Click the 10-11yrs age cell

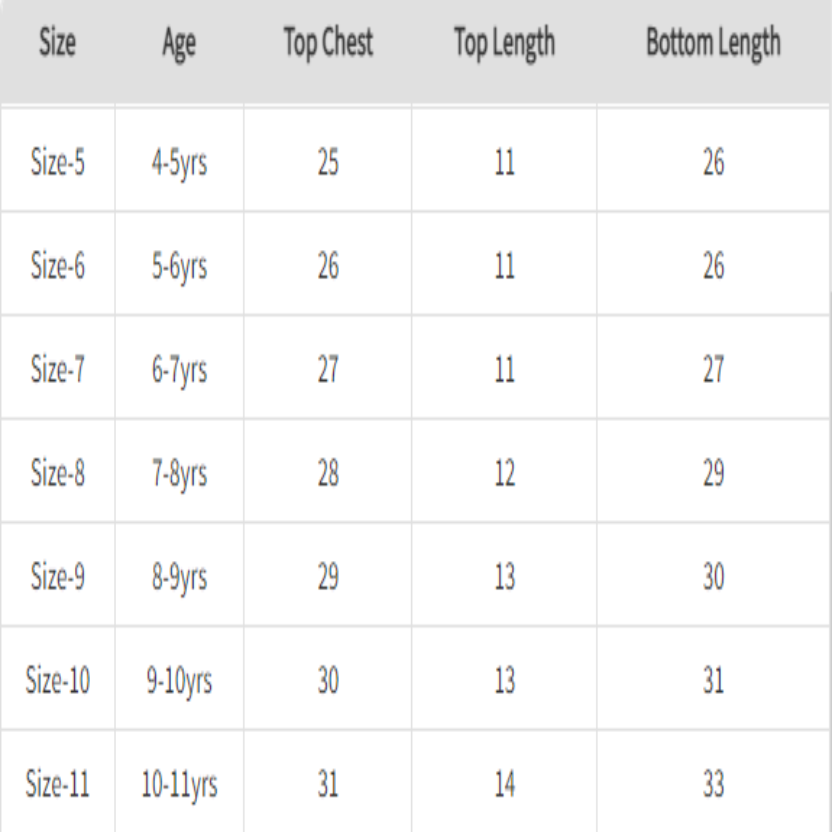coord(179,786)
